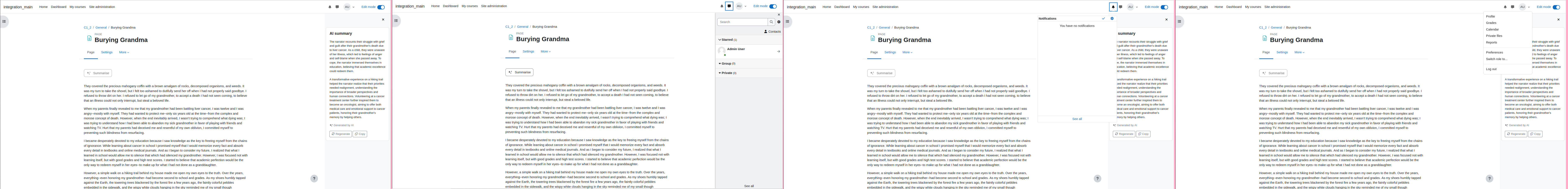Click Copy in the unobstructed AI summary screen
This screenshot has width=1568, height=189.
pos(360,134)
